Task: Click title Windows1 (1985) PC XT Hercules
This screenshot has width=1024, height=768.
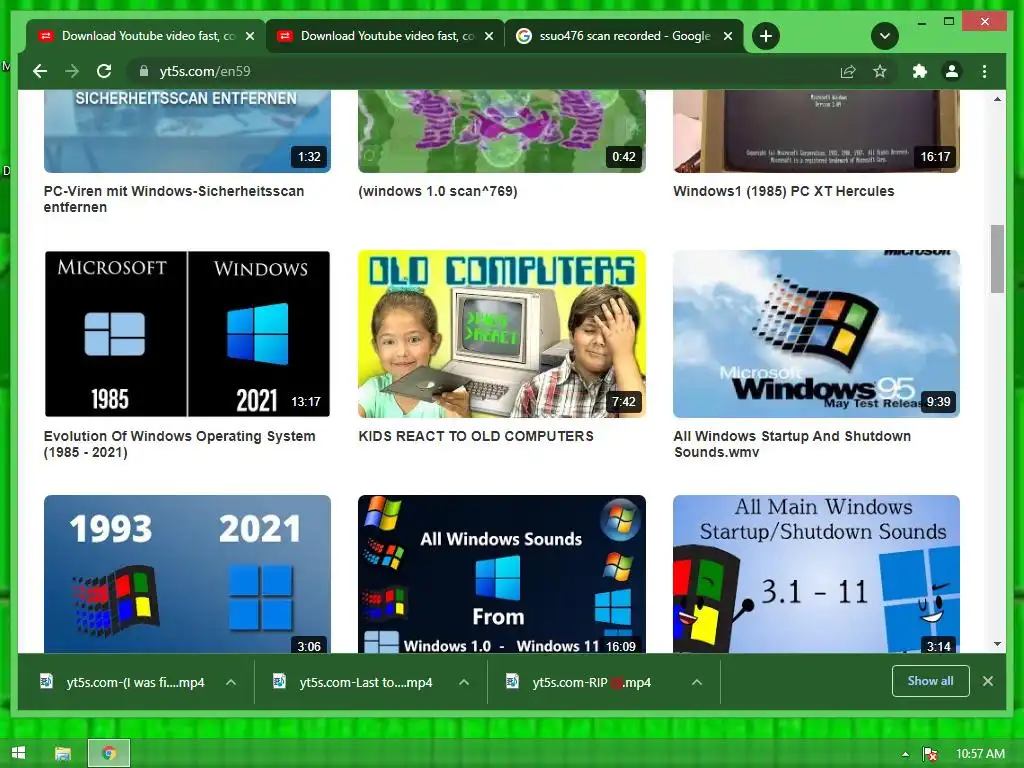Action: coord(784,191)
